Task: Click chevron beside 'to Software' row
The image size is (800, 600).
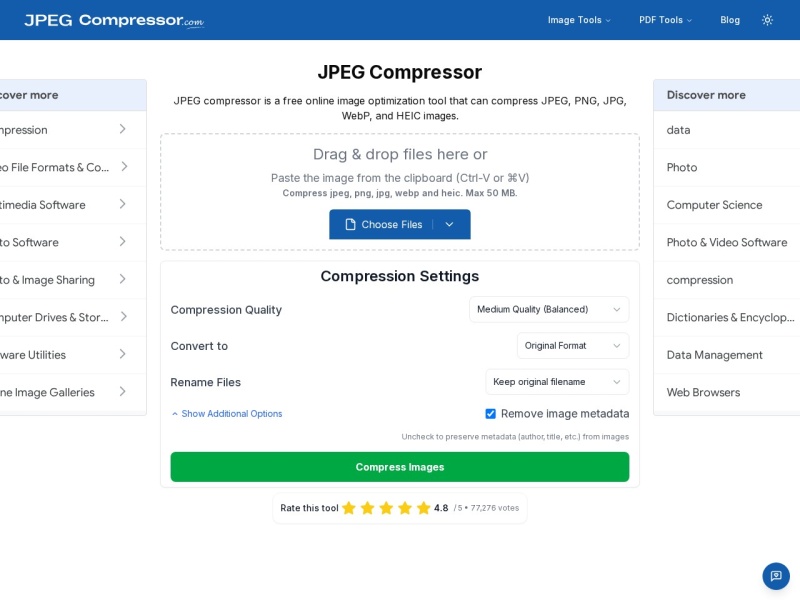Action: [122, 241]
